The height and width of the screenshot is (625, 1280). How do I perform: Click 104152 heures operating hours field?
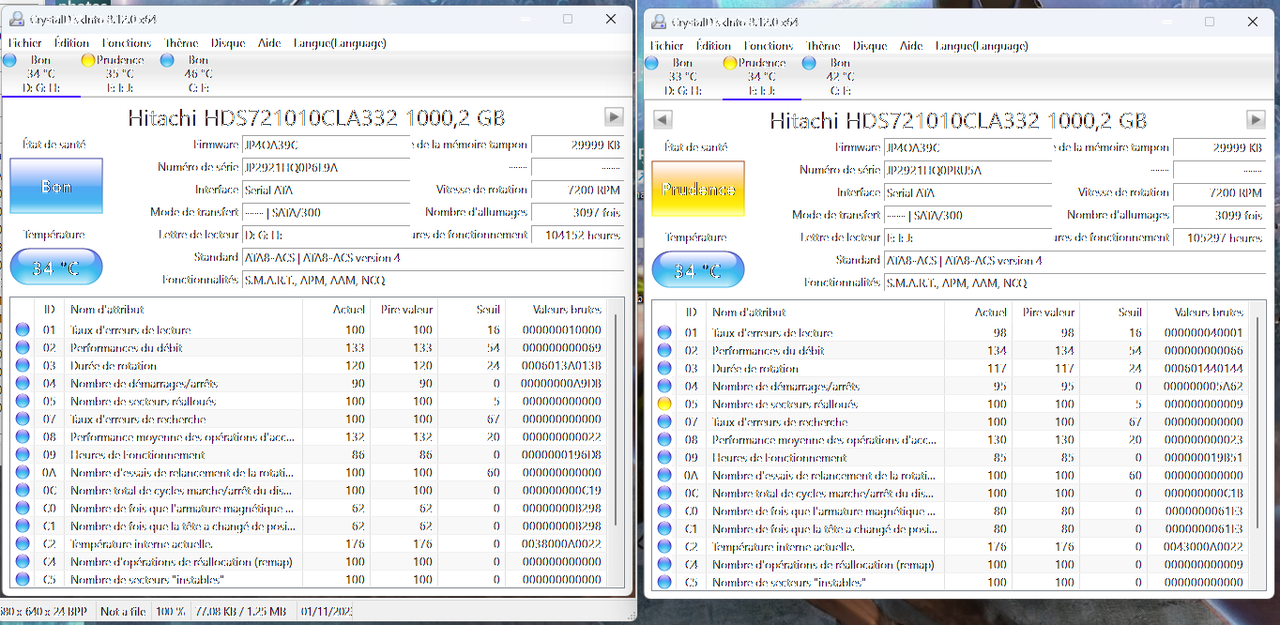pos(577,235)
